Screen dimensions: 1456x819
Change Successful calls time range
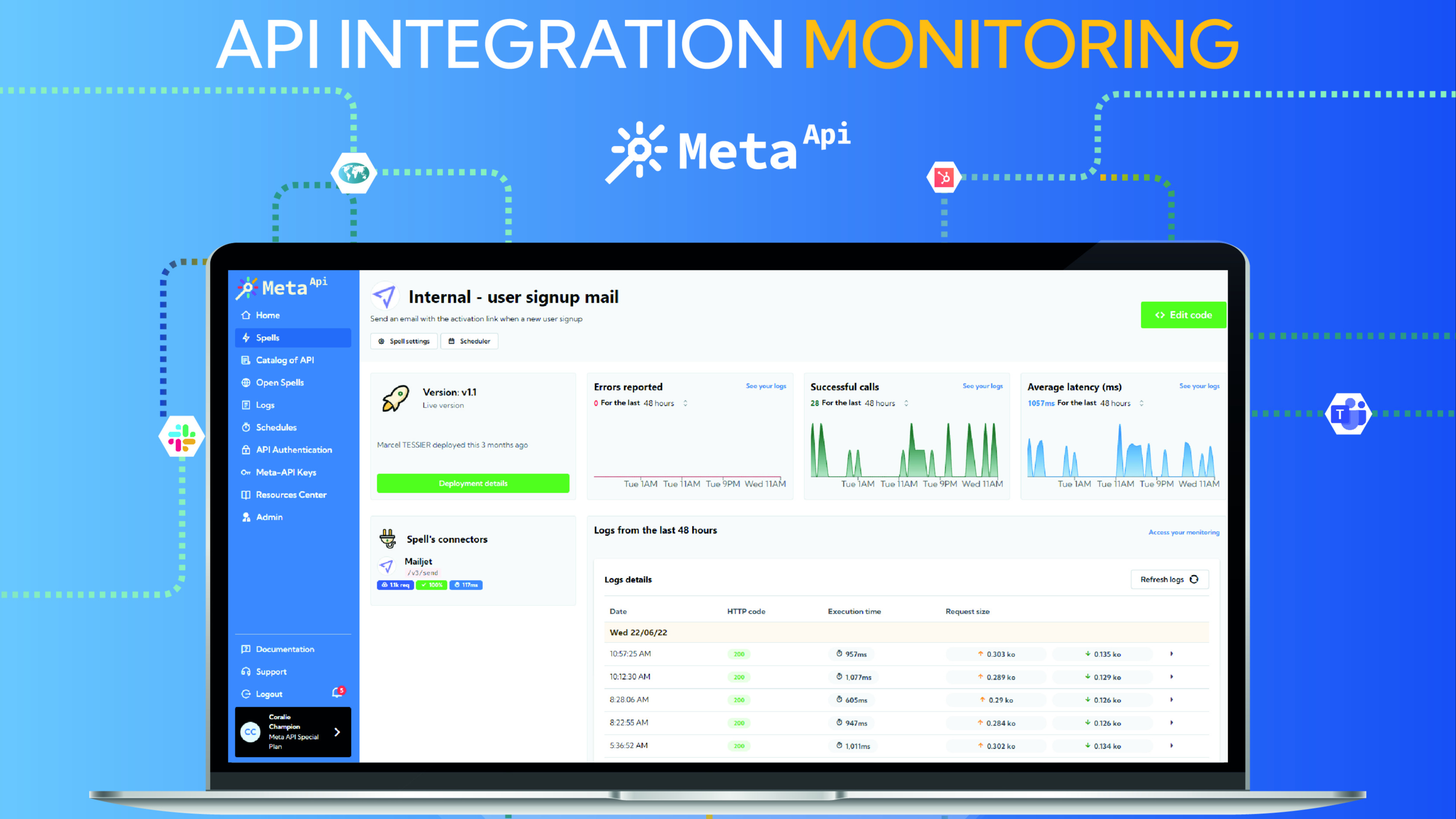[x=886, y=403]
